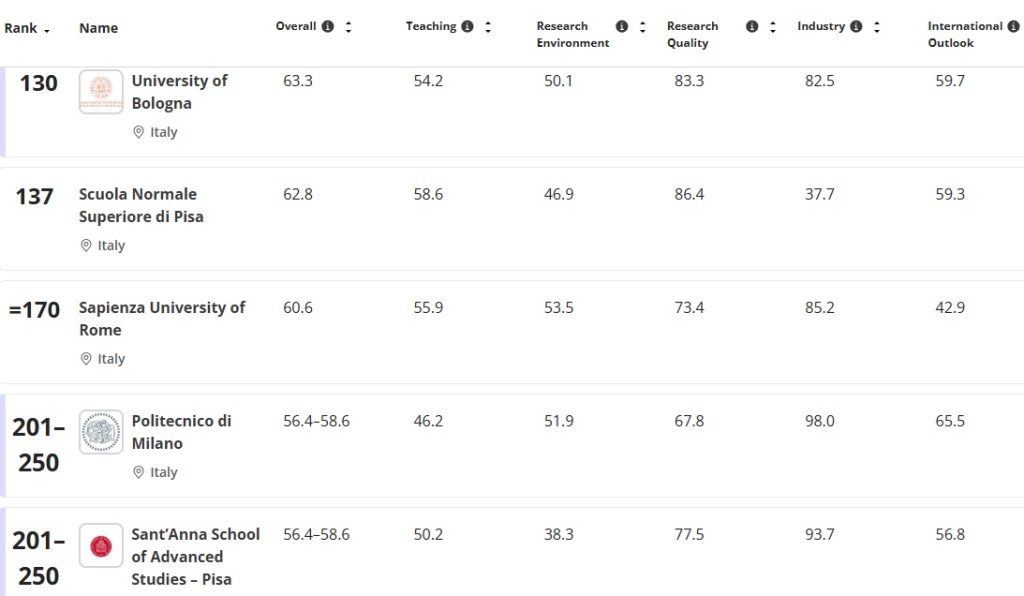The height and width of the screenshot is (596, 1024).
Task: Show International Outlook info tooltip
Action: pos(1012,27)
